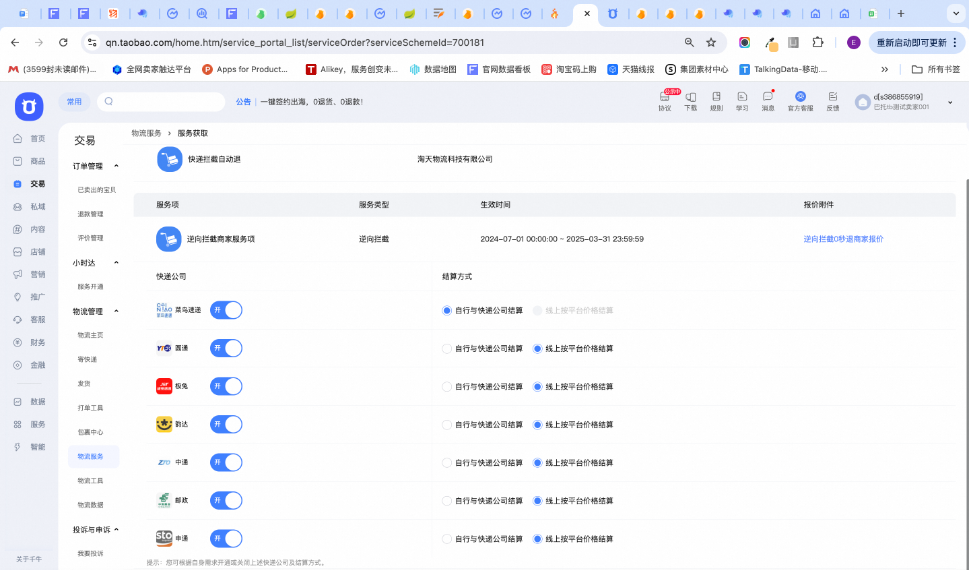This screenshot has width=969, height=570.
Task: Select the 私域 sidebar icon
Action: pos(17,206)
